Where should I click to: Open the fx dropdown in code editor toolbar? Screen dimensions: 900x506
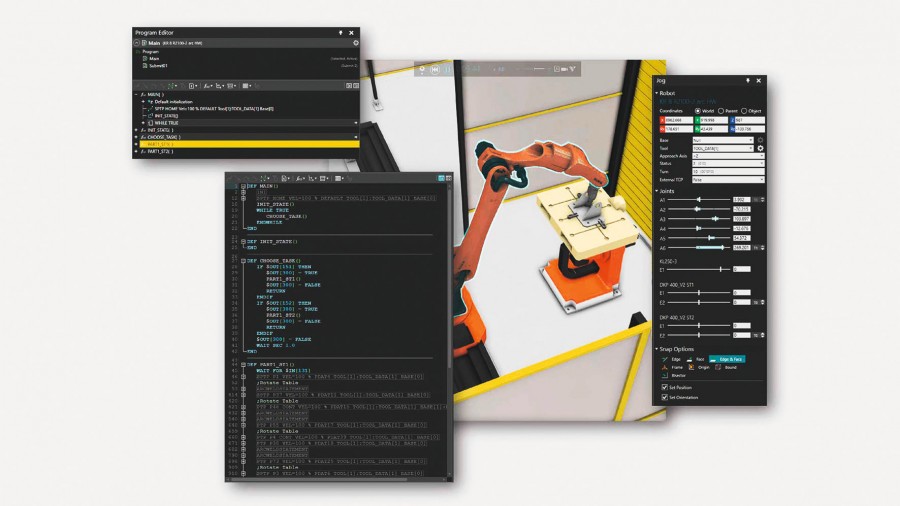(300, 178)
